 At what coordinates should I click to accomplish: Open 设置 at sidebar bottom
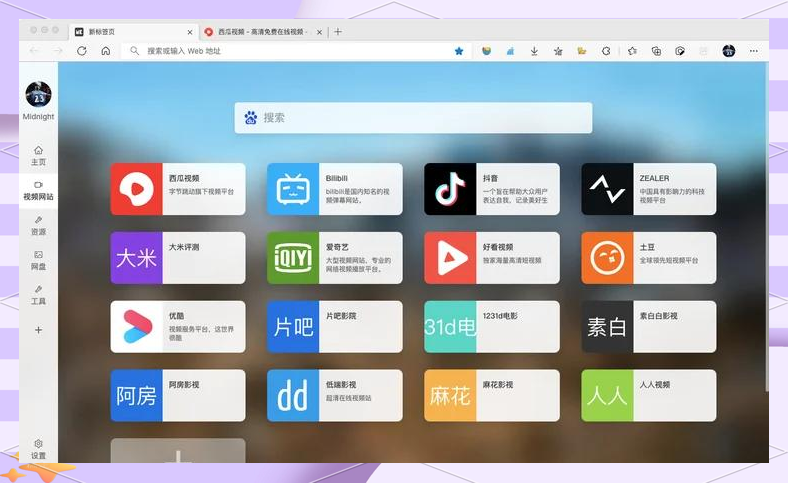tap(38, 449)
